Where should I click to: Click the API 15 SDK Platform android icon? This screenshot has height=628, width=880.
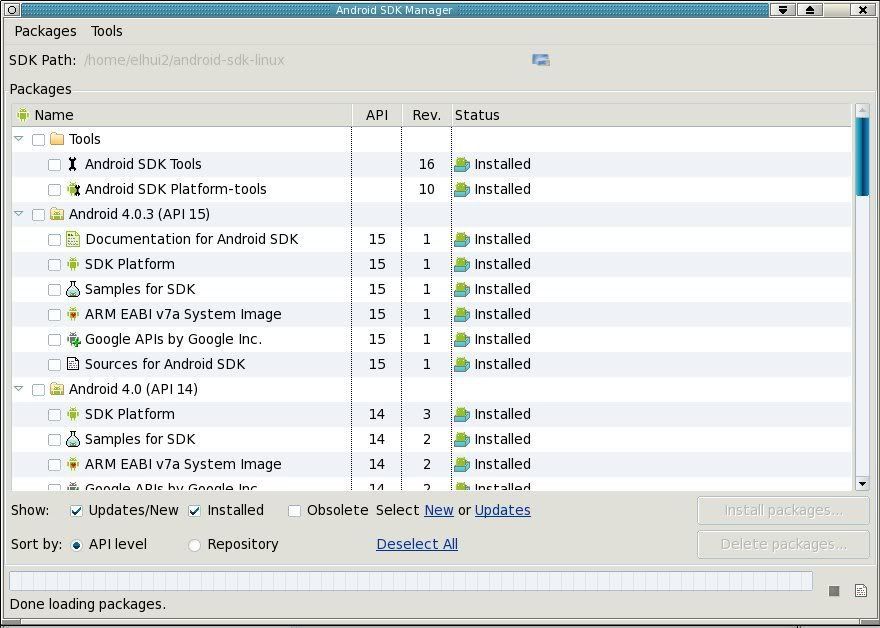click(73, 264)
